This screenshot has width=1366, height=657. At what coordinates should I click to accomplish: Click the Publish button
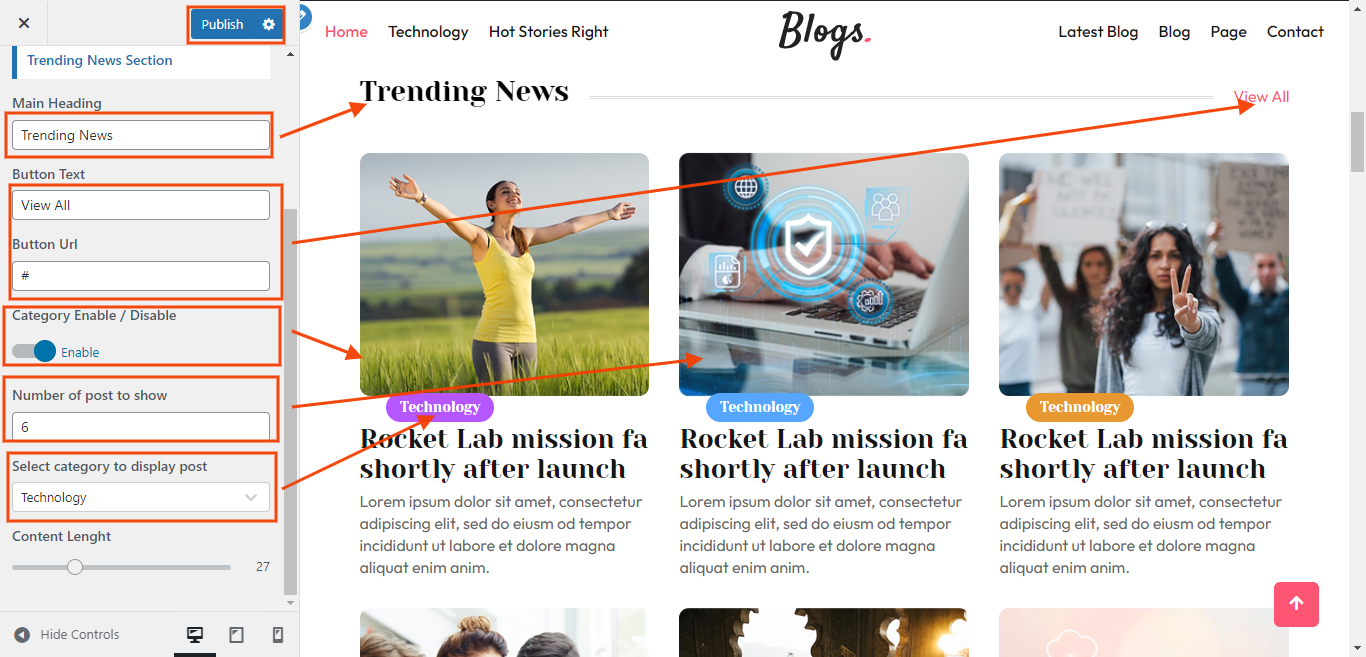pos(222,24)
